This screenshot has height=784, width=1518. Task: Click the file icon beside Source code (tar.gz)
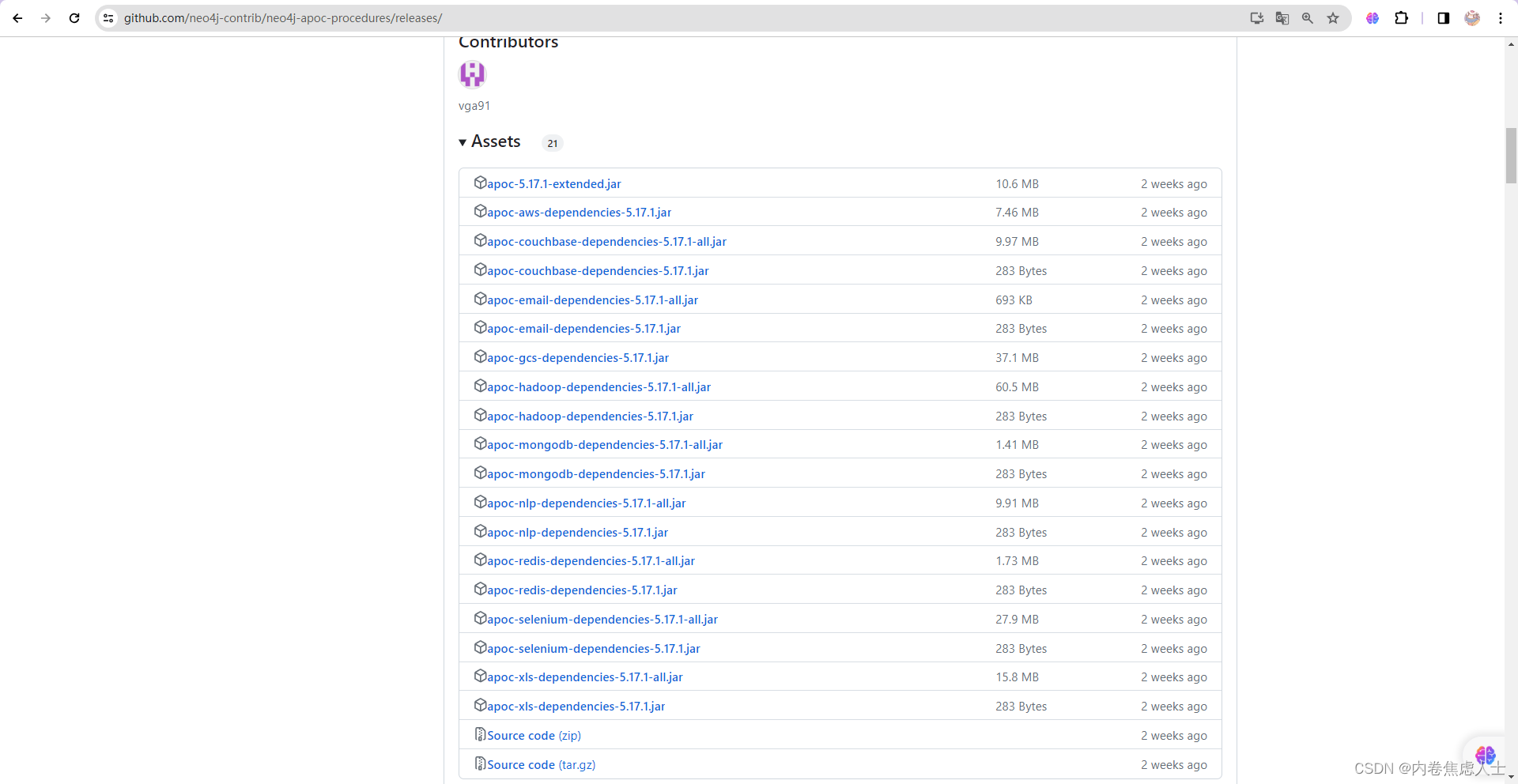pyautogui.click(x=480, y=763)
